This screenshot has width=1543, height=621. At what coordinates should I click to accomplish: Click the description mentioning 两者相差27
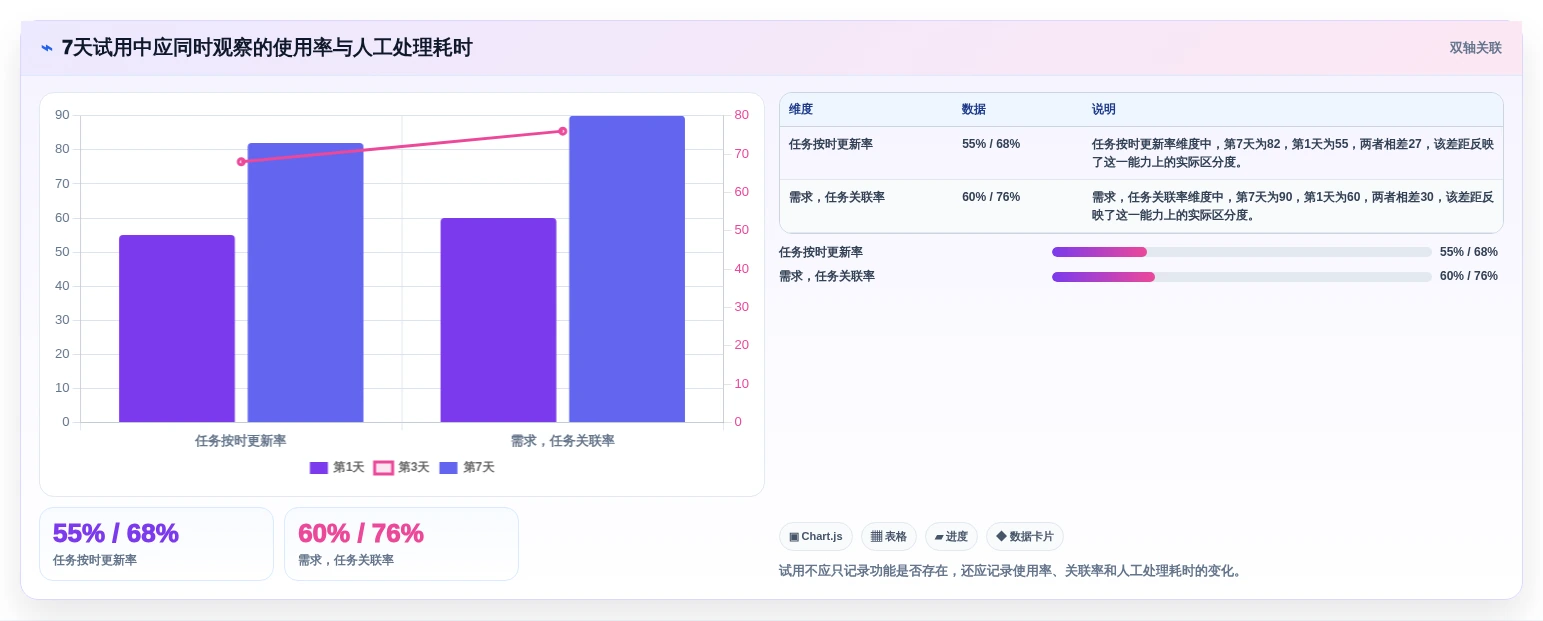pos(1293,153)
